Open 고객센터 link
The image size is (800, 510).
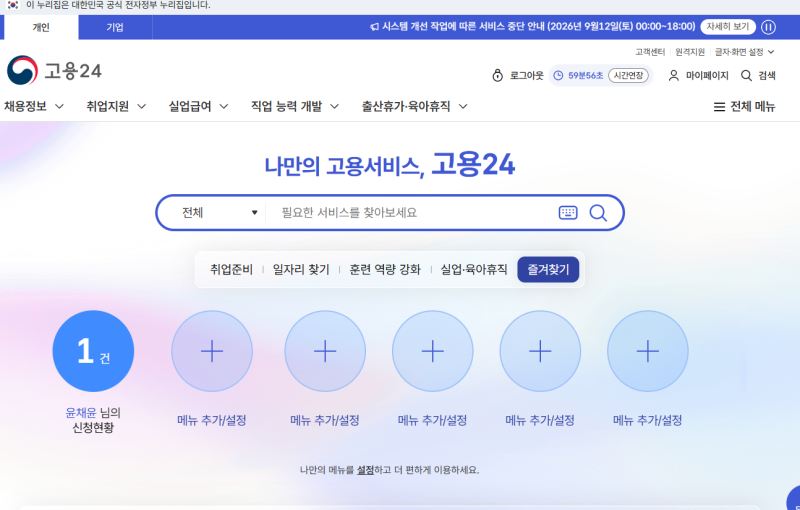pyautogui.click(x=650, y=52)
